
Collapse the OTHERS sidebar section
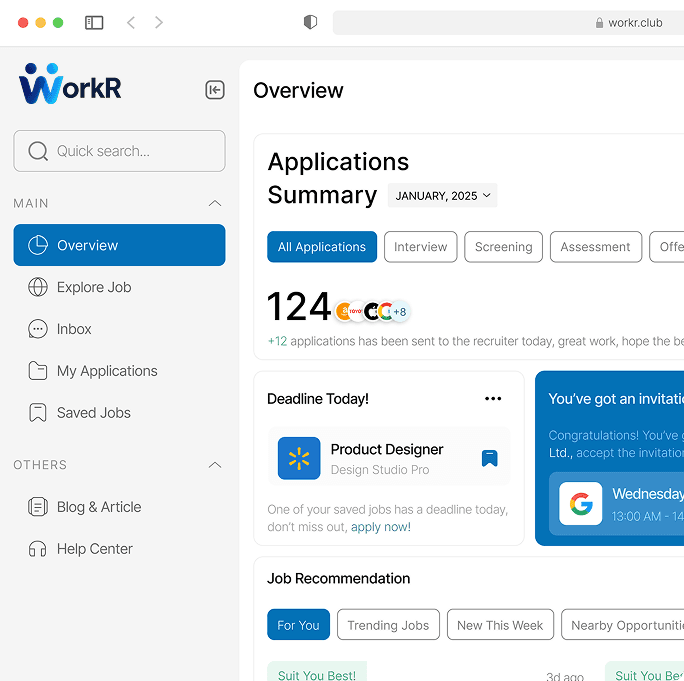click(x=214, y=465)
